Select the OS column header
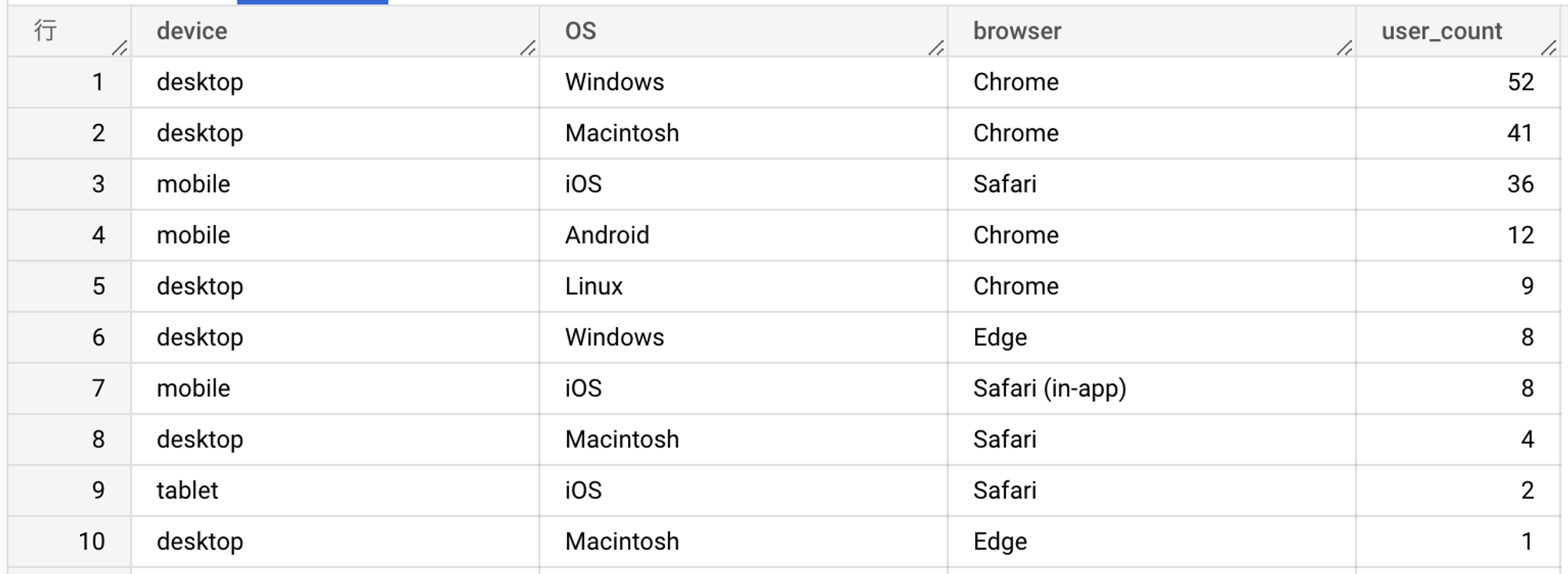Image resolution: width=1568 pixels, height=574 pixels. (x=743, y=31)
